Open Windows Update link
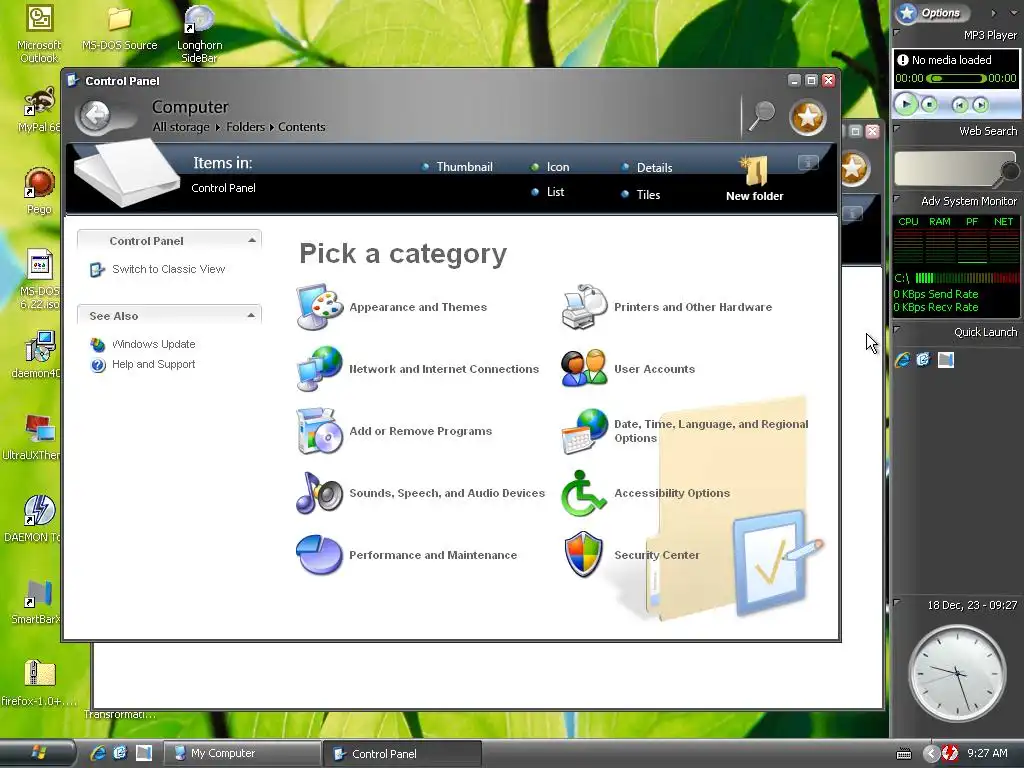The width and height of the screenshot is (1024, 768). (153, 344)
